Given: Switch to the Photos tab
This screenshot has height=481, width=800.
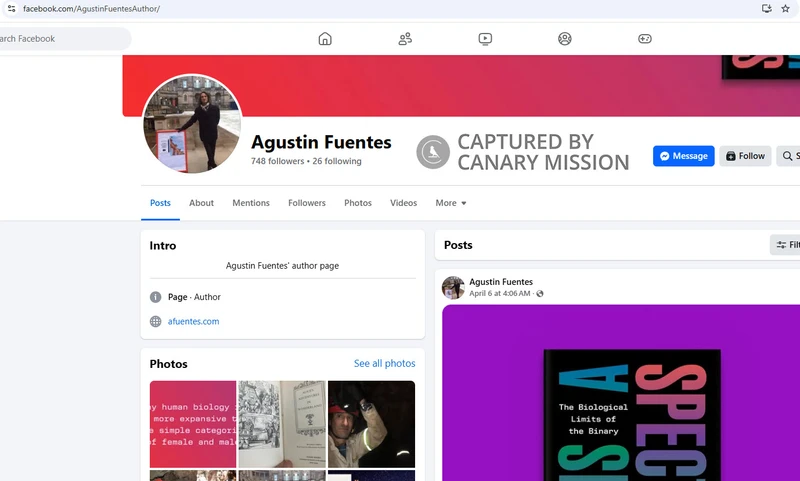Looking at the screenshot, I should 358,203.
